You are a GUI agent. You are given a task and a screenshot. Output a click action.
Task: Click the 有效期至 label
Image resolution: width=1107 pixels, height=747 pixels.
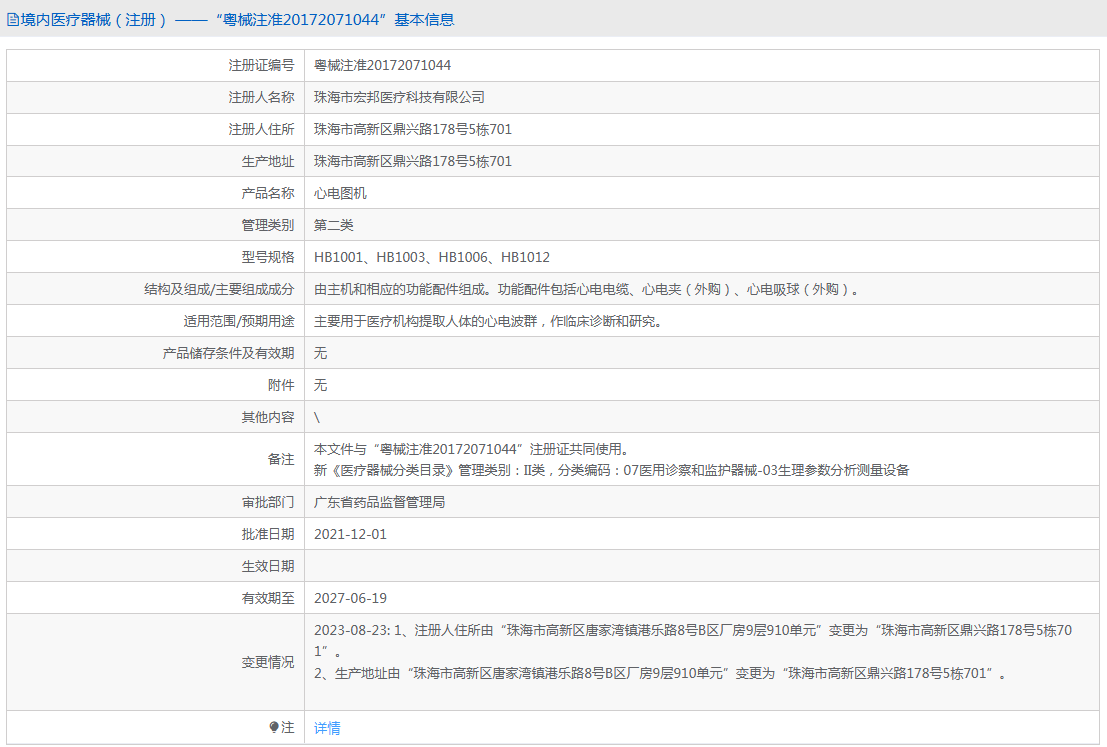coord(268,599)
